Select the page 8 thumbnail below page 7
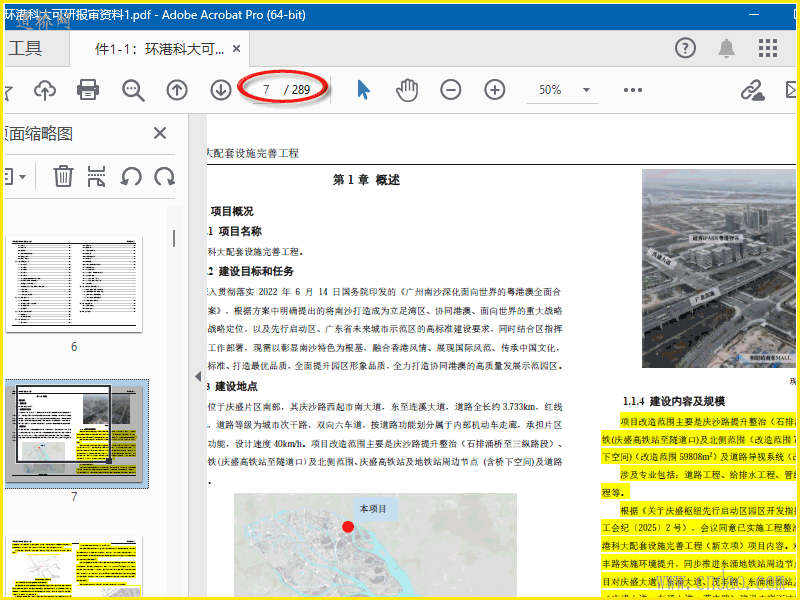Screen dimensions: 800x600 click(74, 566)
